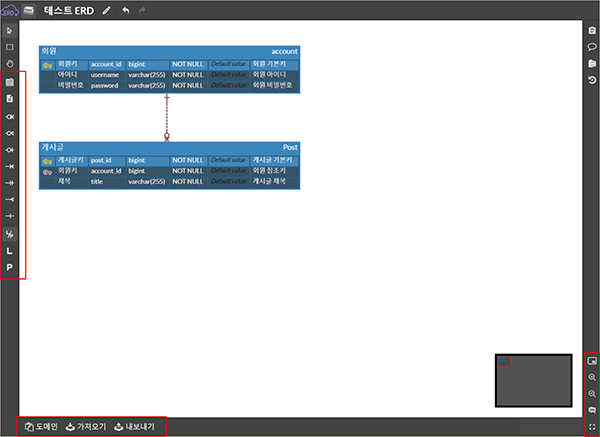This screenshot has width=600, height=437.
Task: Zoom out of the canvas
Action: coord(592,394)
